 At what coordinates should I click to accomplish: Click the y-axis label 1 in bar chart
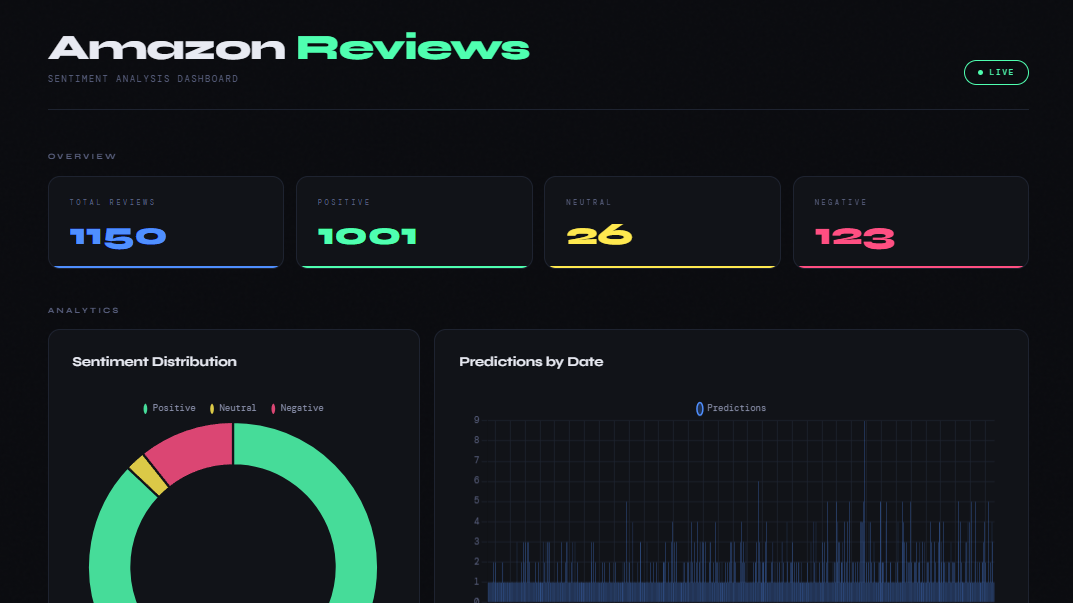476,582
